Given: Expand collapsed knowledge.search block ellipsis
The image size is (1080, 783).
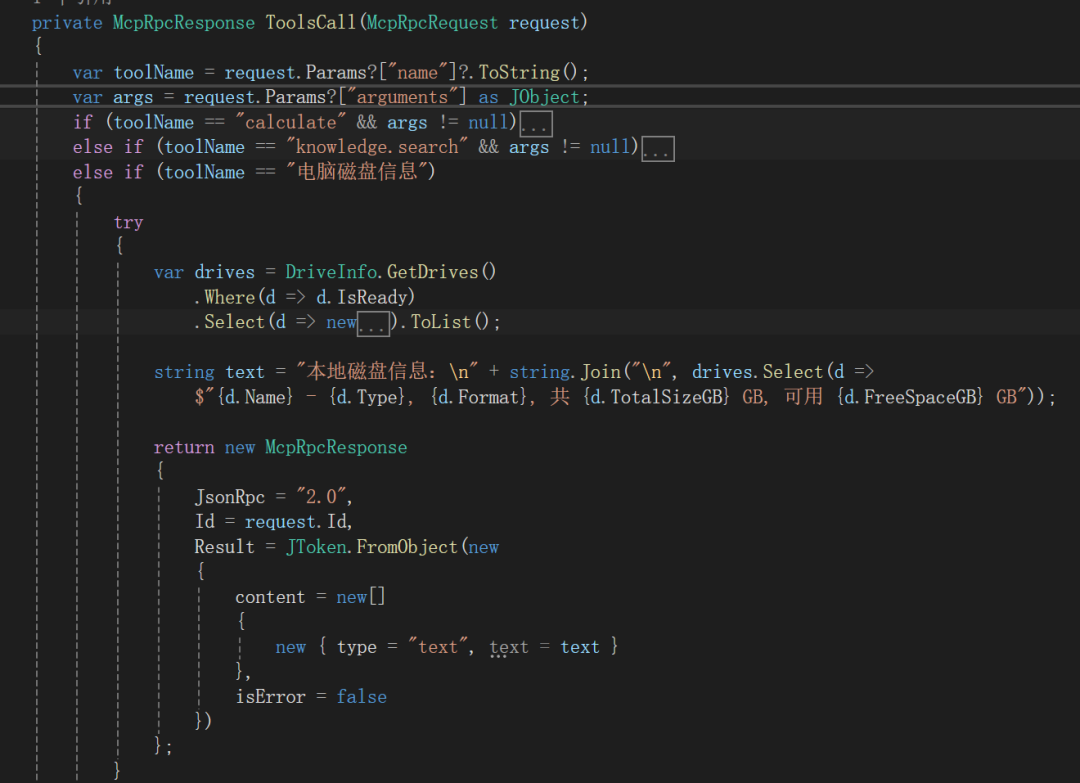Looking at the screenshot, I should [657, 149].
